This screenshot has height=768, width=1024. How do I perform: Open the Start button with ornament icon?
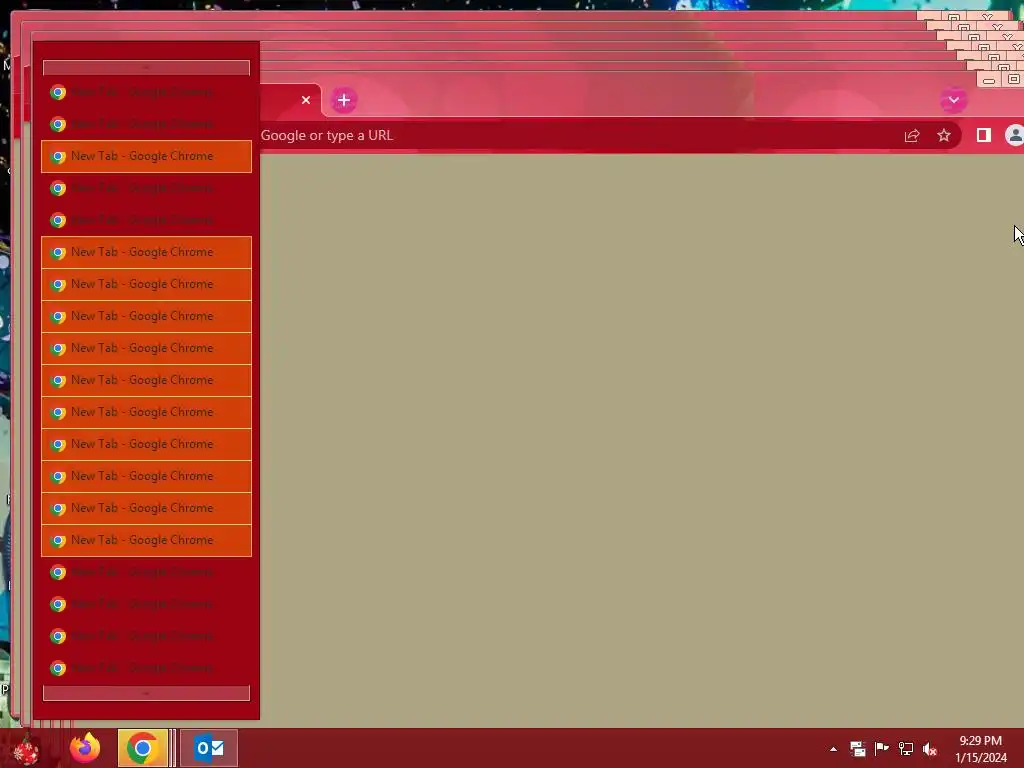pyautogui.click(x=25, y=748)
